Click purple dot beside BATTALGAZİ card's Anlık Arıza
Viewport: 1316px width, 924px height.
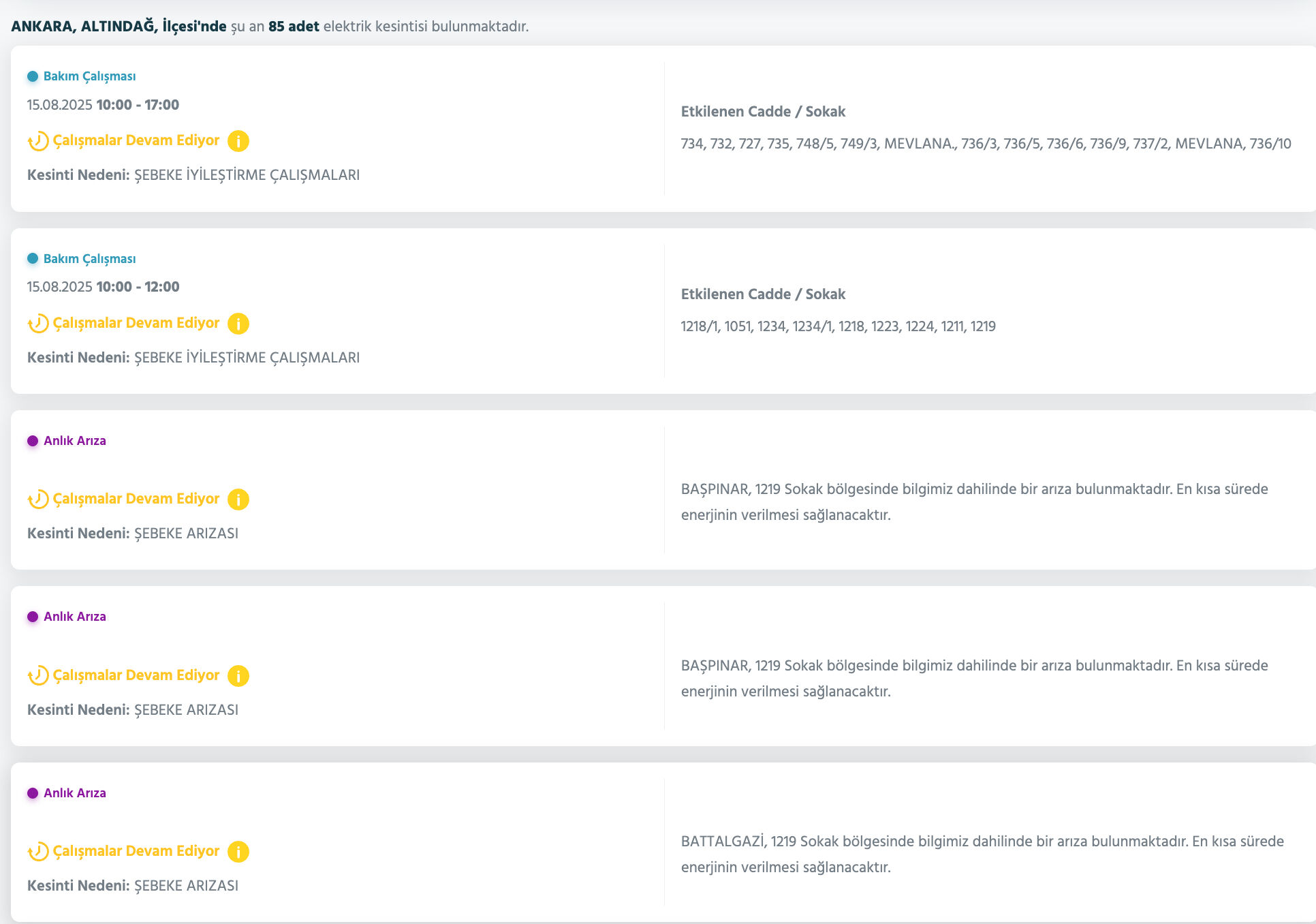pyautogui.click(x=33, y=793)
